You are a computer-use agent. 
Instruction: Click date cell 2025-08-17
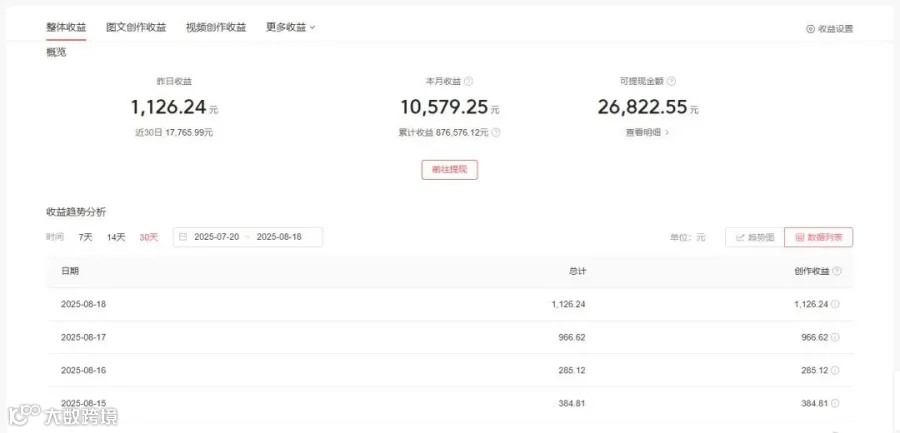pos(83,337)
